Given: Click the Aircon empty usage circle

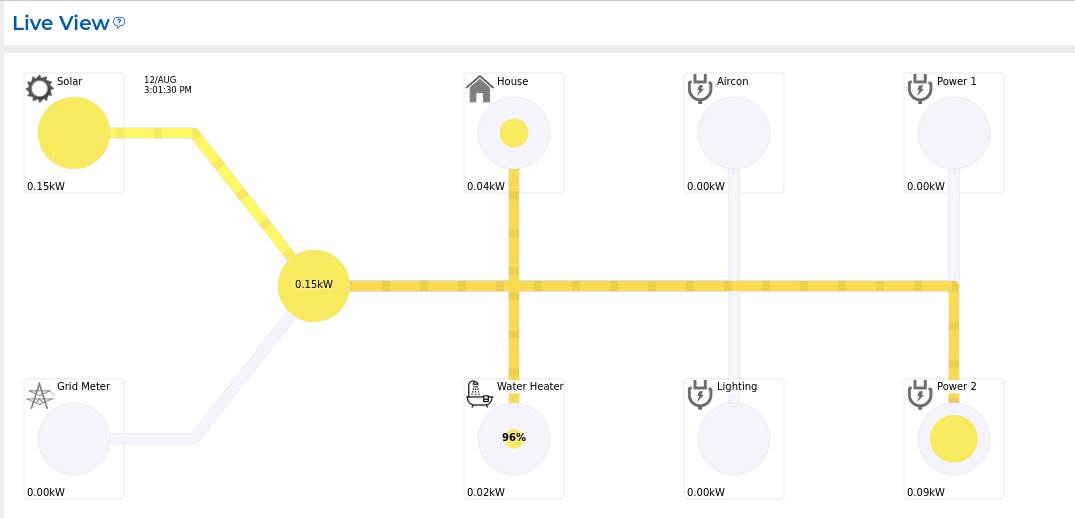Looking at the screenshot, I should [x=734, y=133].
